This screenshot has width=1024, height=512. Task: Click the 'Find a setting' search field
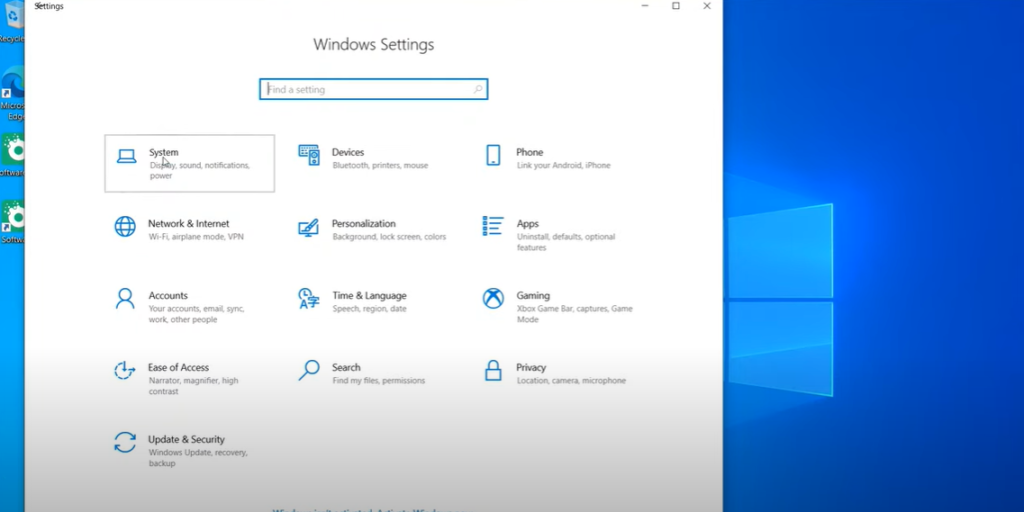(x=374, y=89)
